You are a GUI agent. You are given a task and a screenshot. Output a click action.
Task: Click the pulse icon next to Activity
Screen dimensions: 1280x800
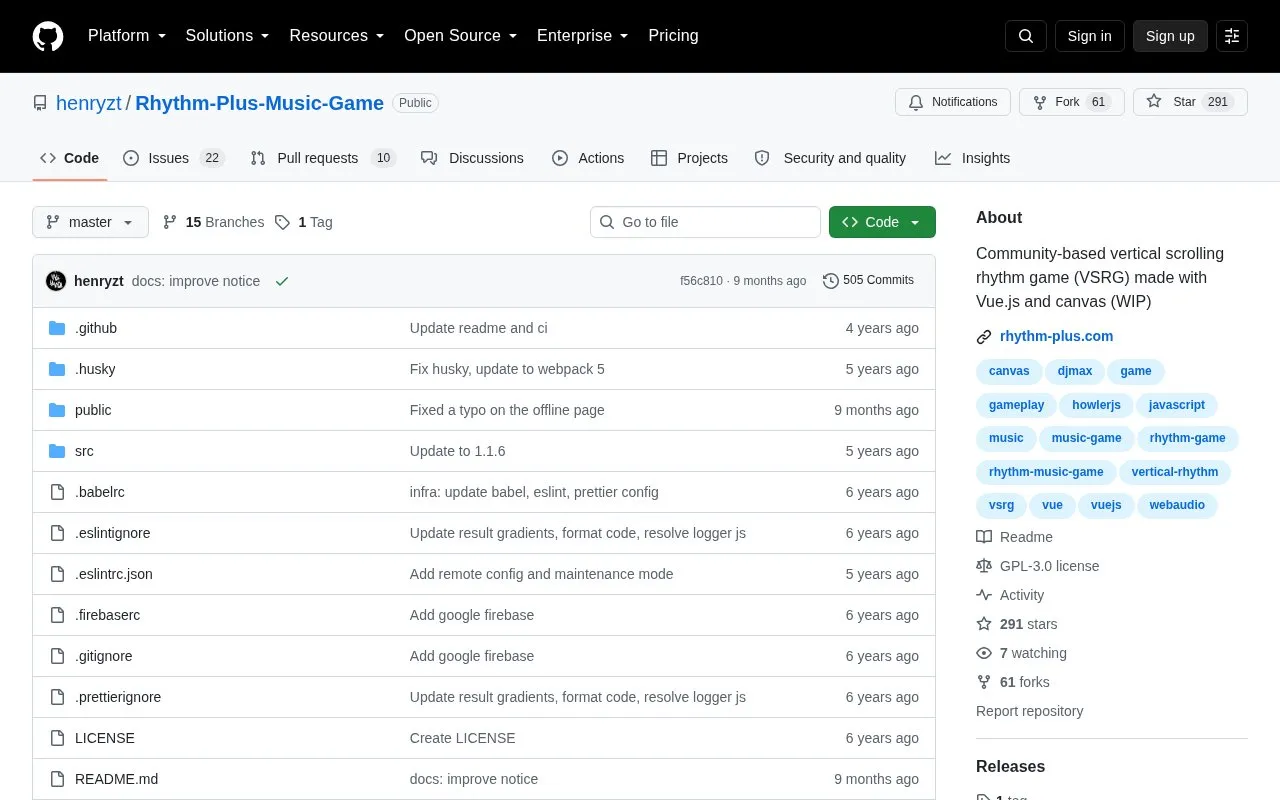984,595
